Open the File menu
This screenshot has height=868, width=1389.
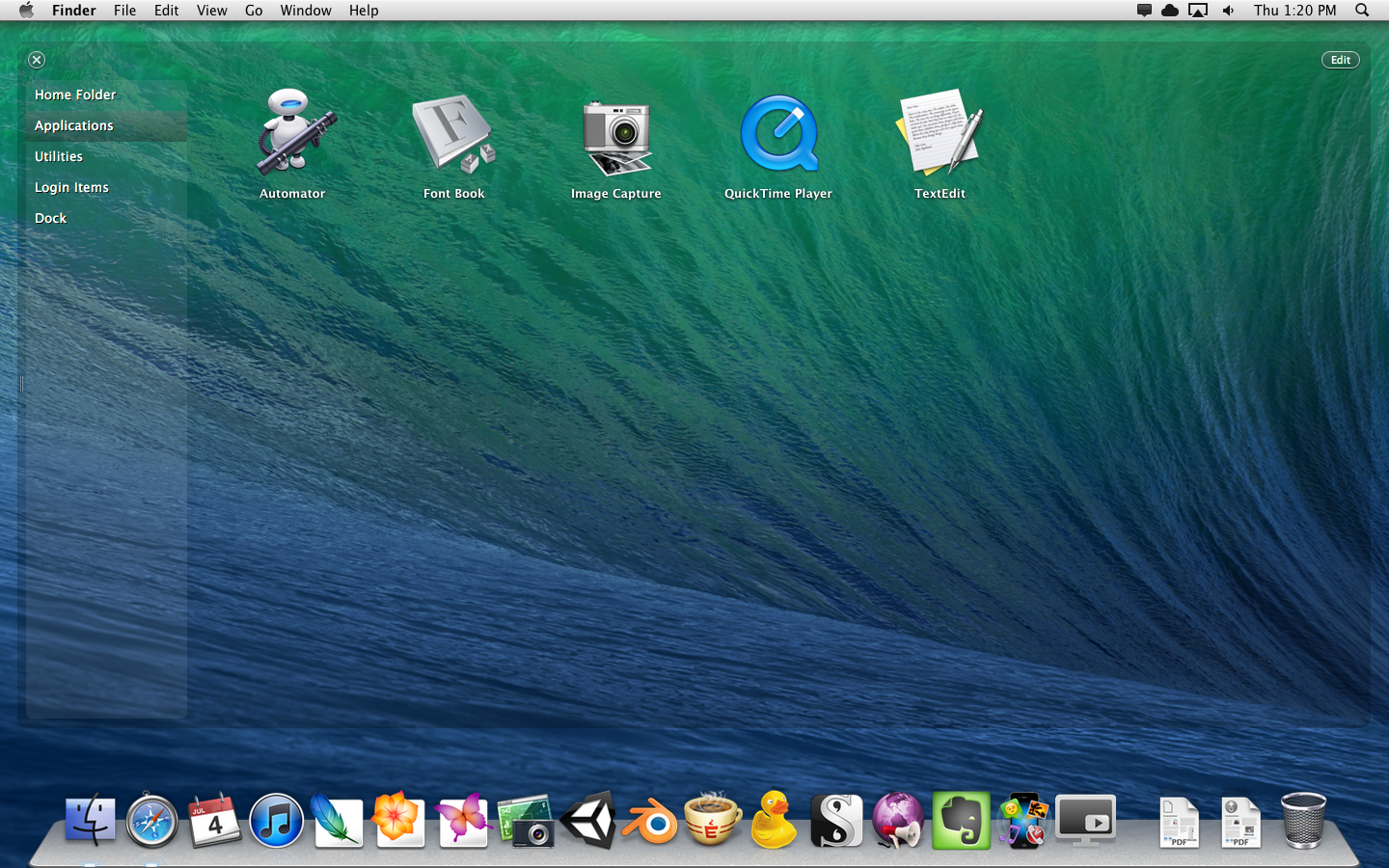(x=124, y=11)
